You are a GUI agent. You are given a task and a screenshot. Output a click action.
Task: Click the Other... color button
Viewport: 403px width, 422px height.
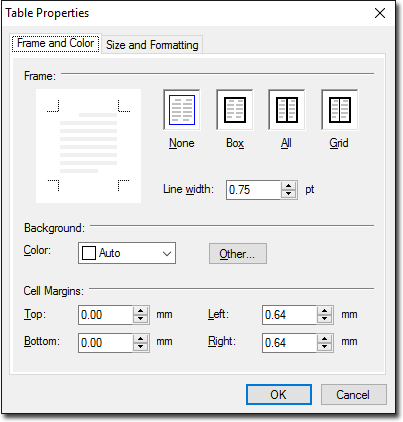tap(238, 254)
